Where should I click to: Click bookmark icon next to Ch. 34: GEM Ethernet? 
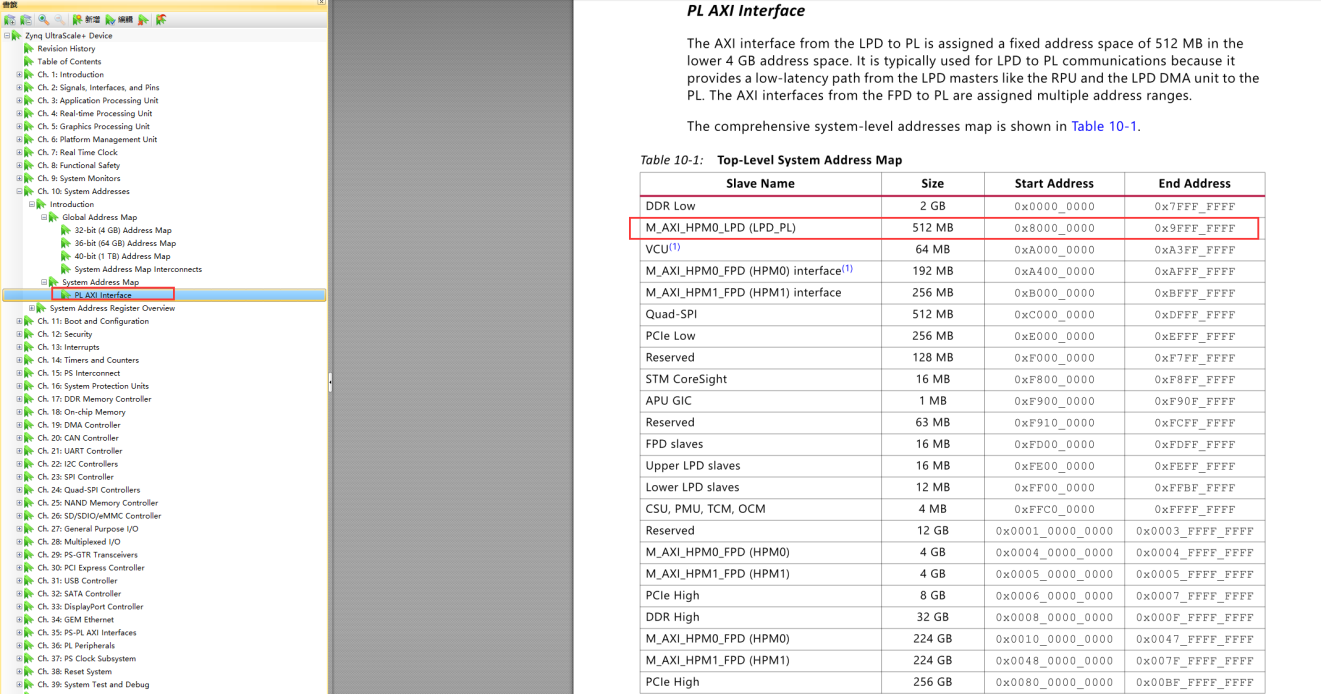[x=29, y=619]
